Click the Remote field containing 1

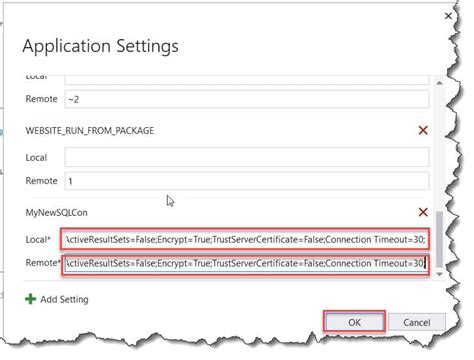[x=247, y=181]
